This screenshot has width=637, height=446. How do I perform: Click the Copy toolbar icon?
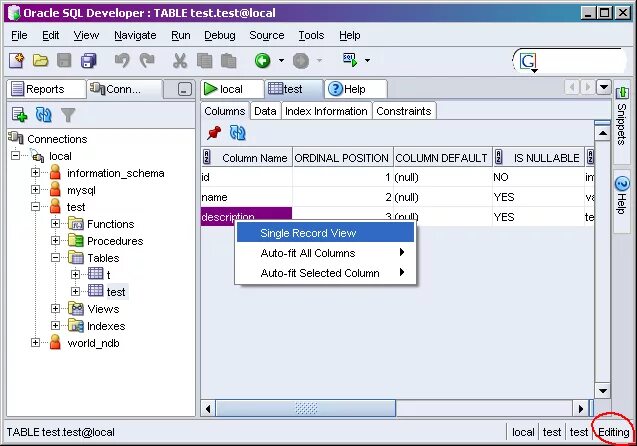tap(204, 61)
